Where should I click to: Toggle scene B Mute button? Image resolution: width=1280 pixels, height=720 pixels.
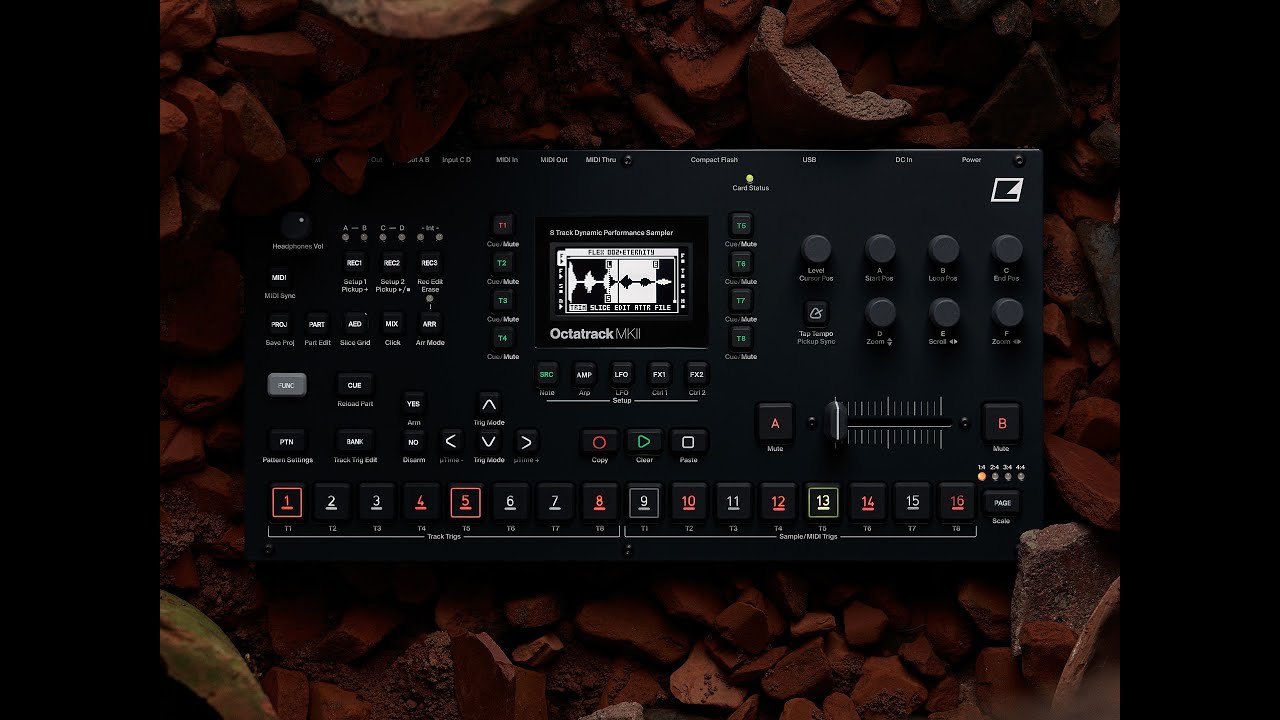1002,423
